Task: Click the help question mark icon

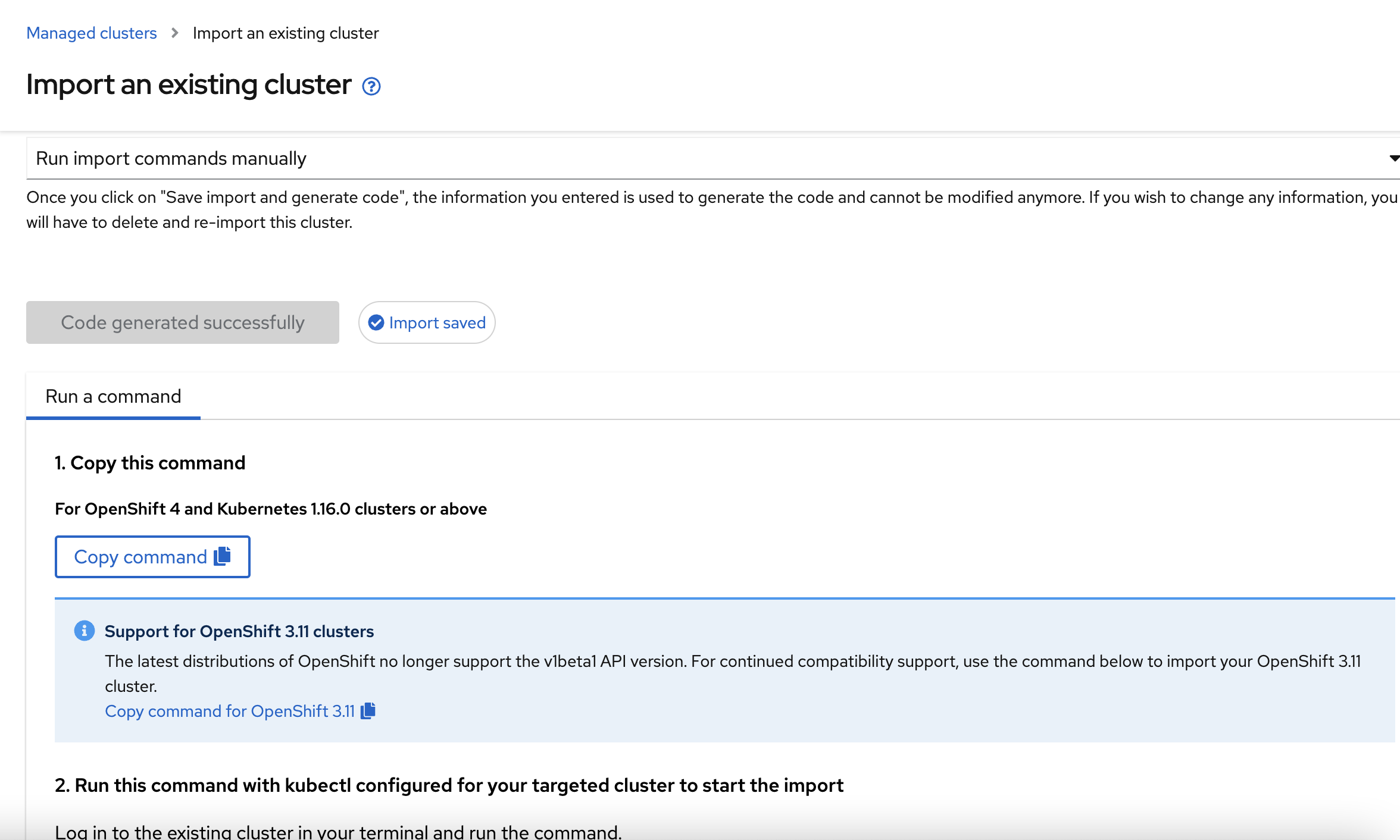Action: coord(371,87)
